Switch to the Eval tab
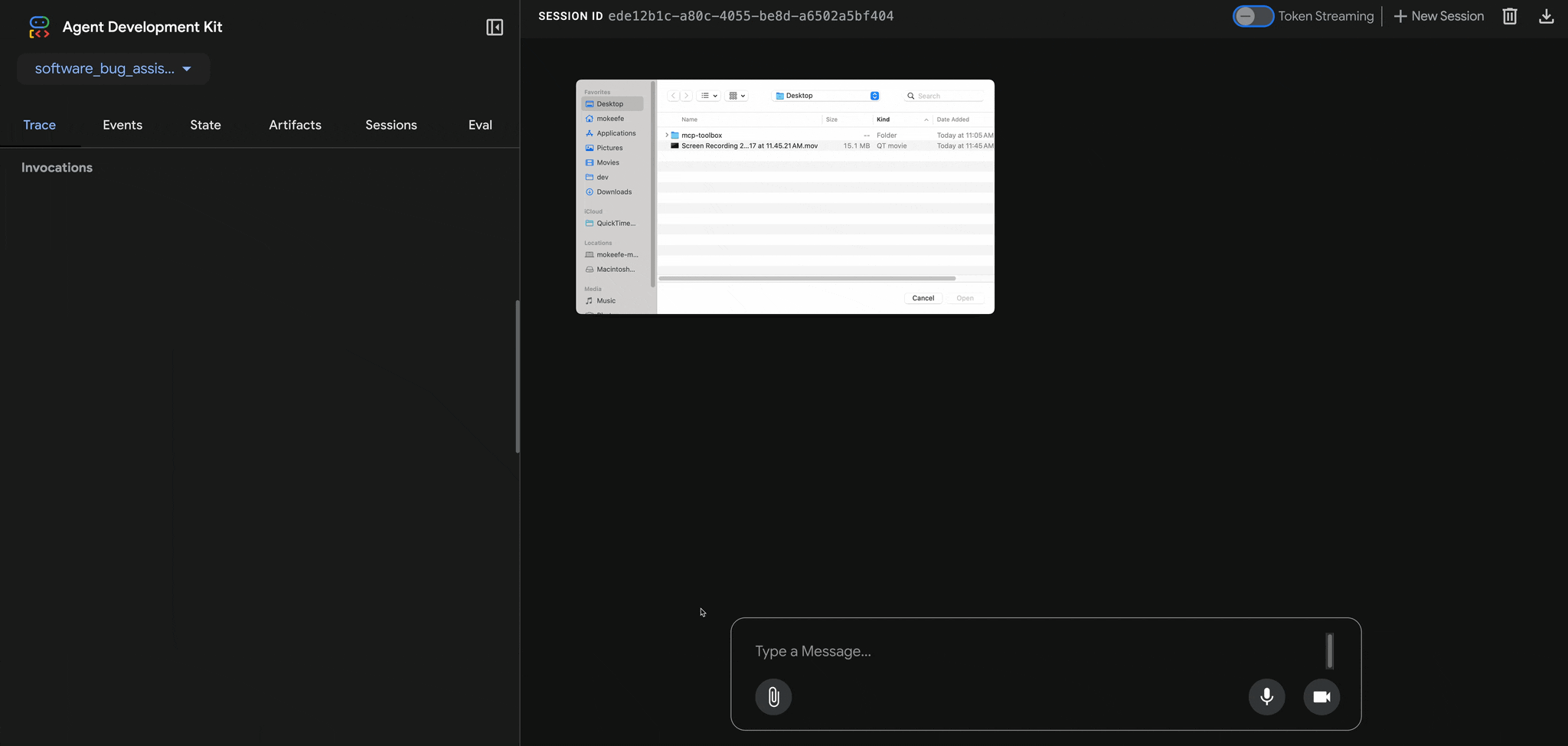The width and height of the screenshot is (1568, 746). [x=480, y=125]
